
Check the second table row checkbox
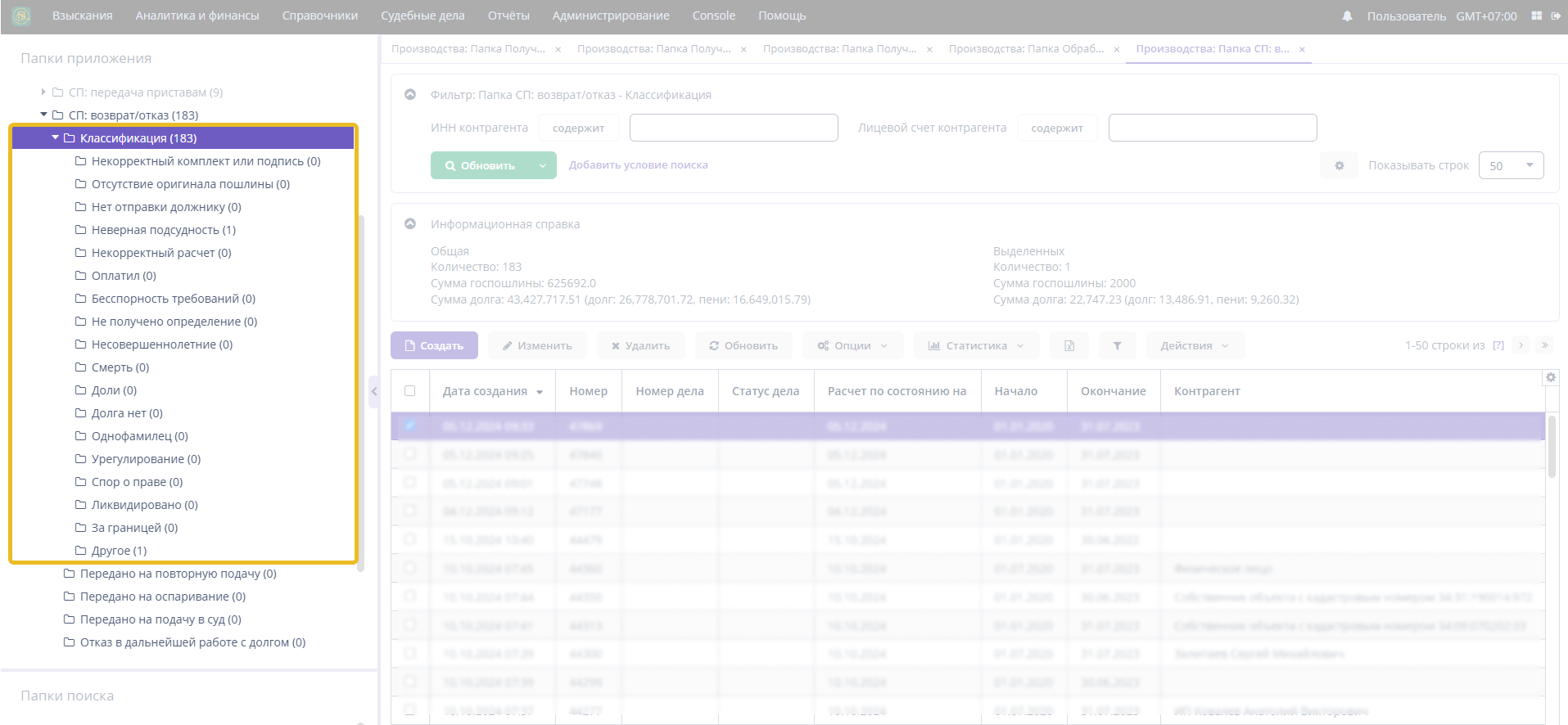click(x=410, y=454)
